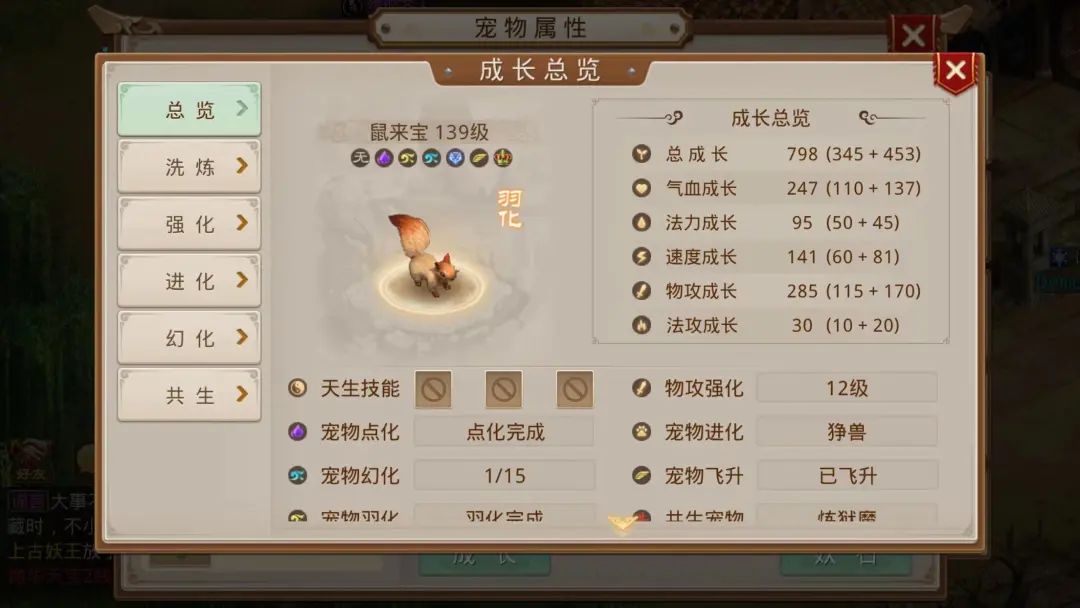1080x608 pixels.
Task: Select the 进化 sidebar tab
Action: click(189, 281)
